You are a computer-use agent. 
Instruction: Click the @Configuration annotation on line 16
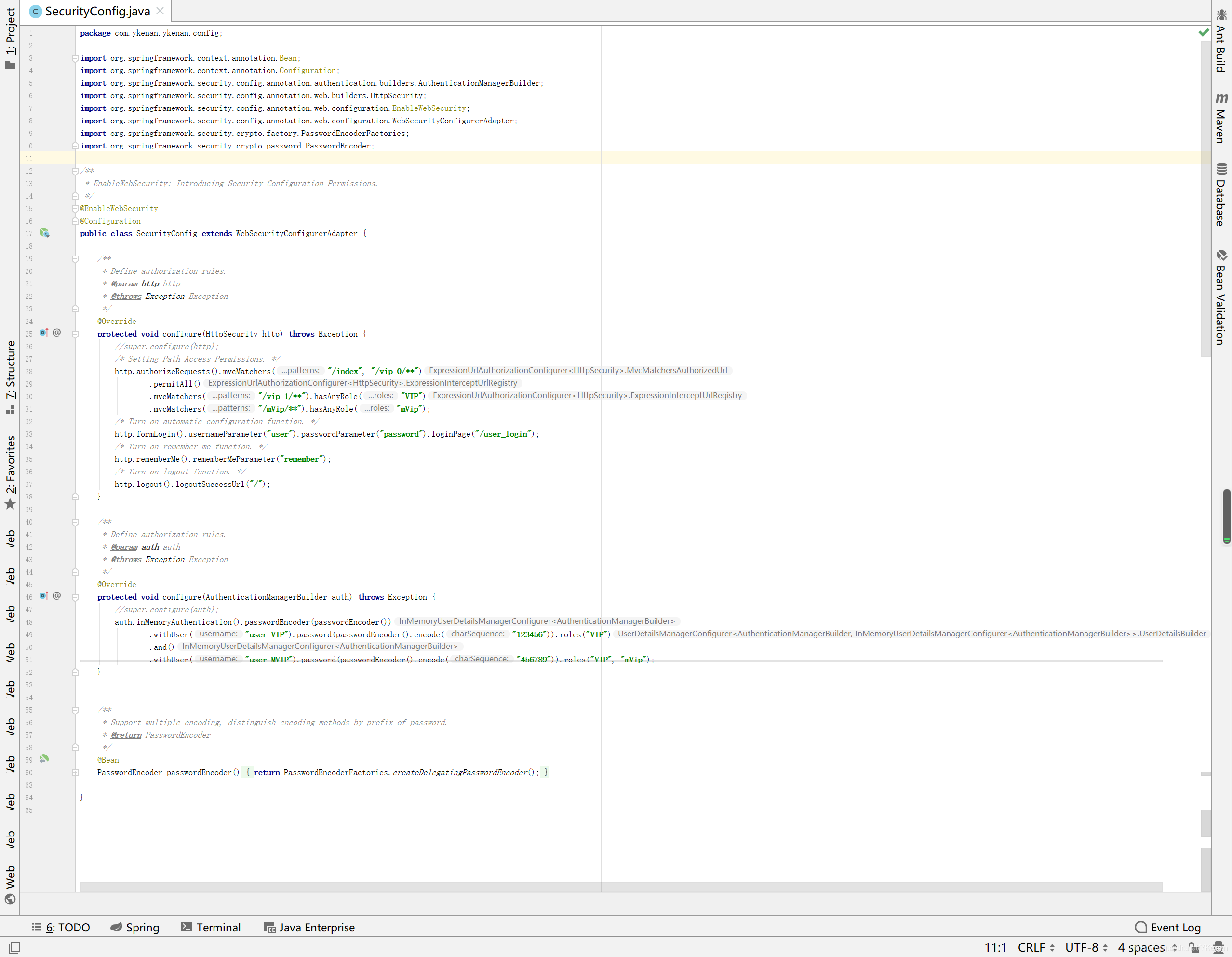coord(110,221)
